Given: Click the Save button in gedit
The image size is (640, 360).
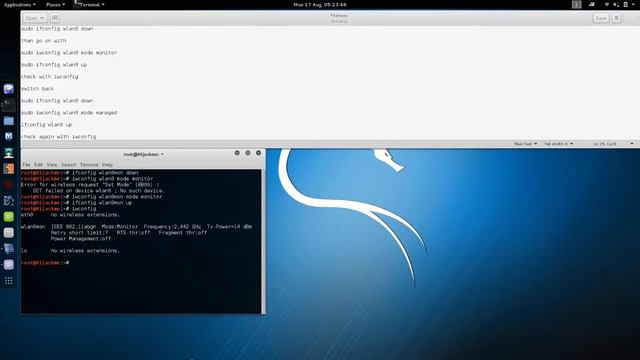Looking at the screenshot, I should pos(601,18).
